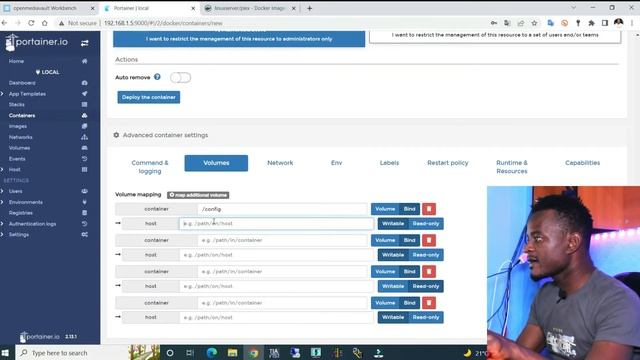This screenshot has height=360, width=640.
Task: Click host path field under /config
Action: point(276,224)
